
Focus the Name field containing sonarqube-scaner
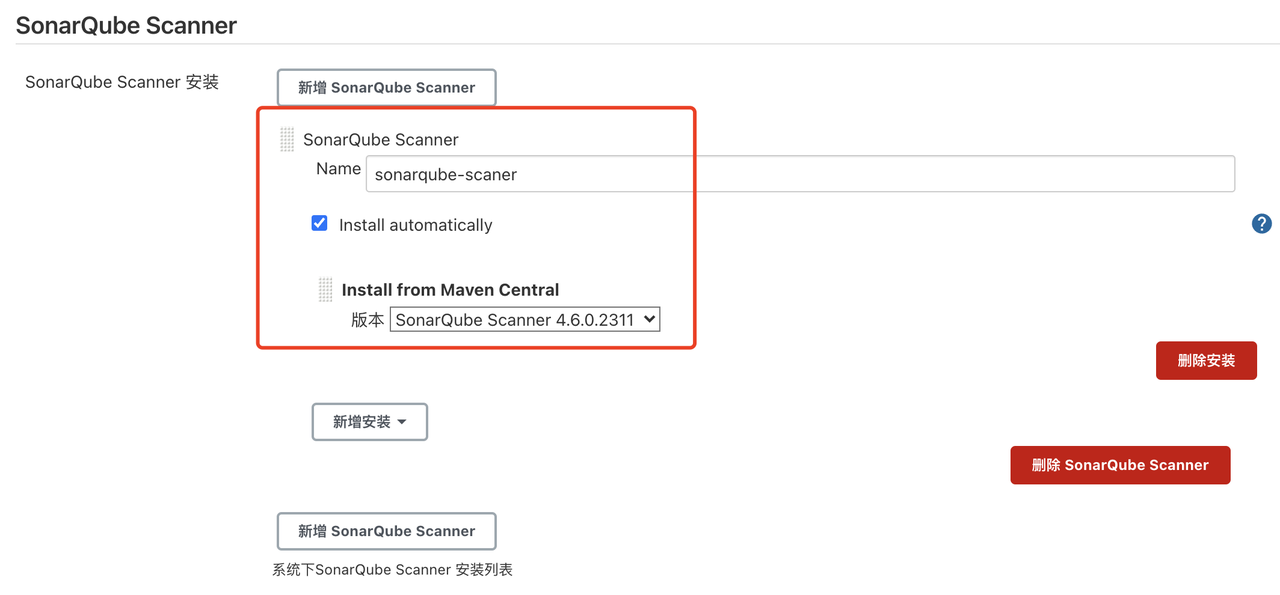(800, 174)
